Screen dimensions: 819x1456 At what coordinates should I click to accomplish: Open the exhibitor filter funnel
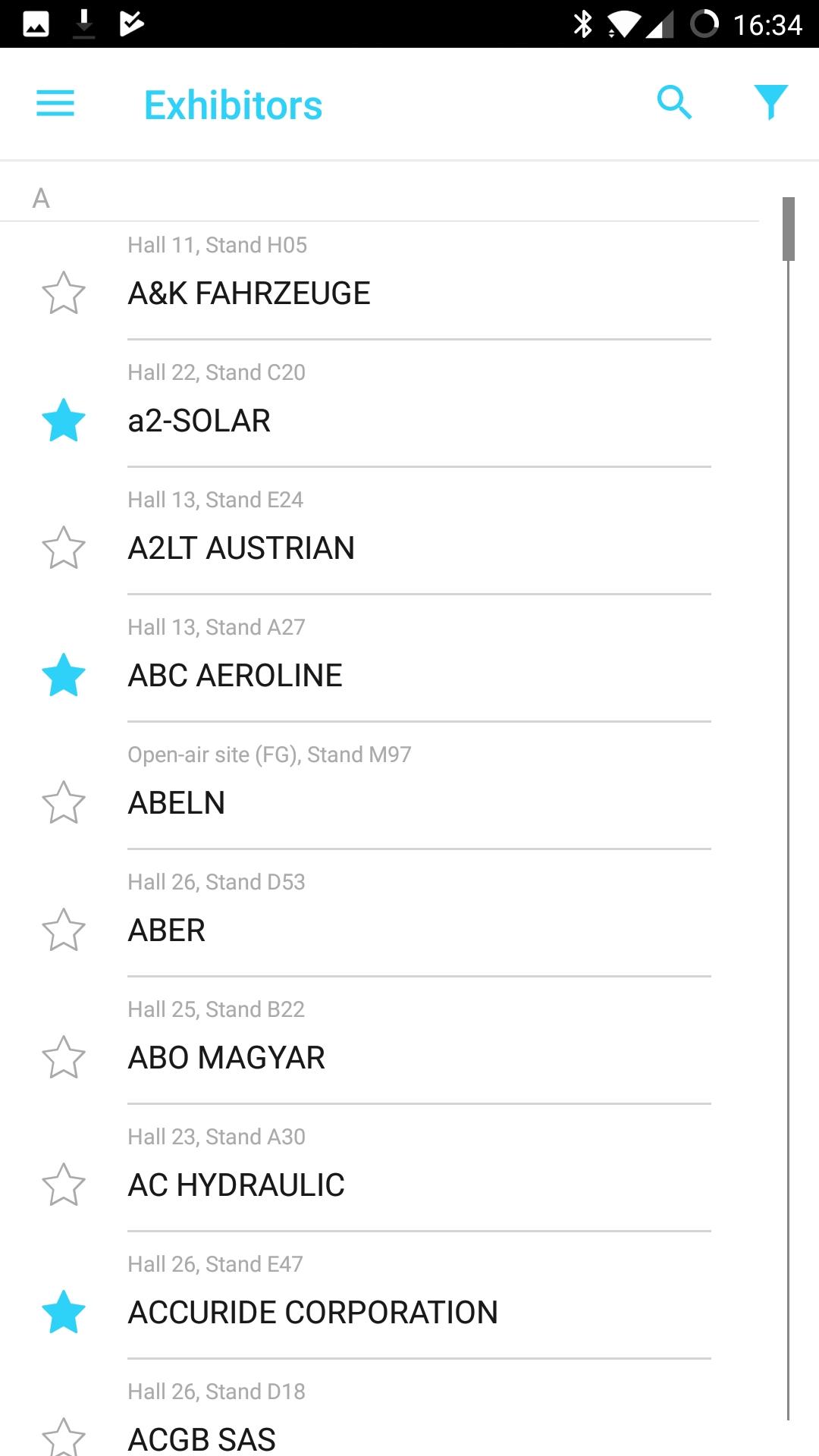(x=770, y=102)
